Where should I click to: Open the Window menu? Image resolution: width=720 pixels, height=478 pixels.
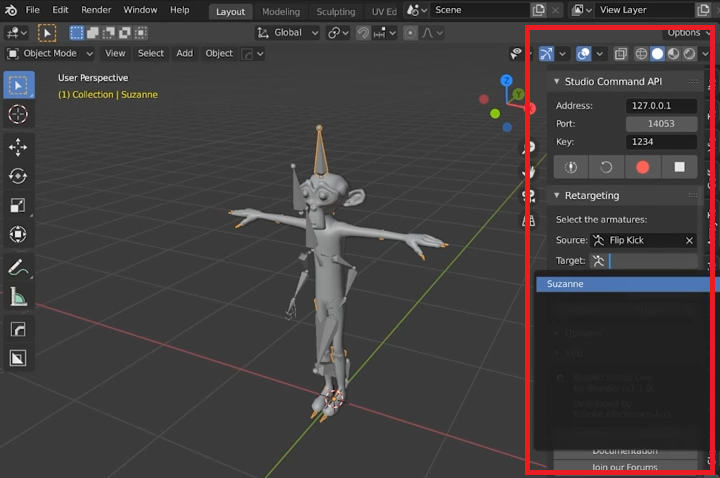tap(140, 10)
